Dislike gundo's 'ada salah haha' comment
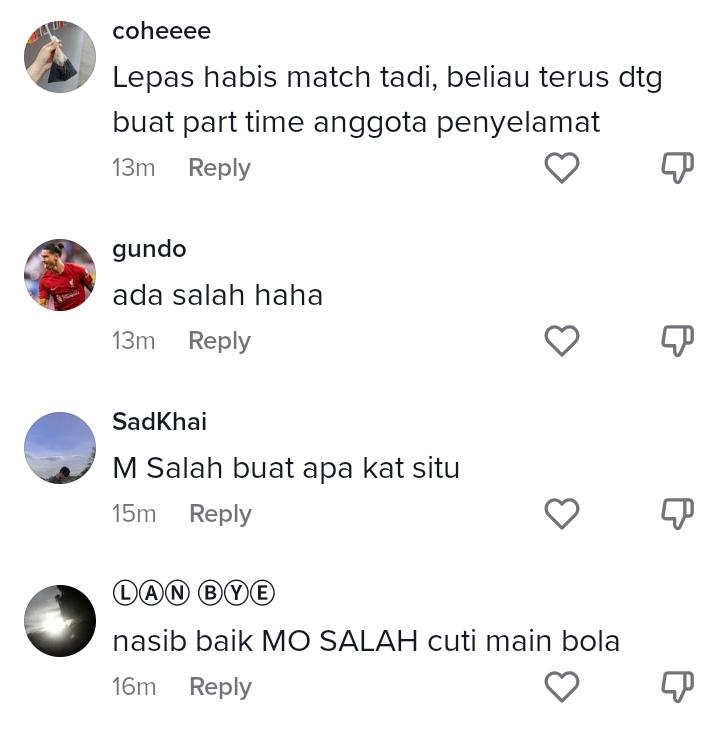This screenshot has height=742, width=720. click(x=677, y=341)
